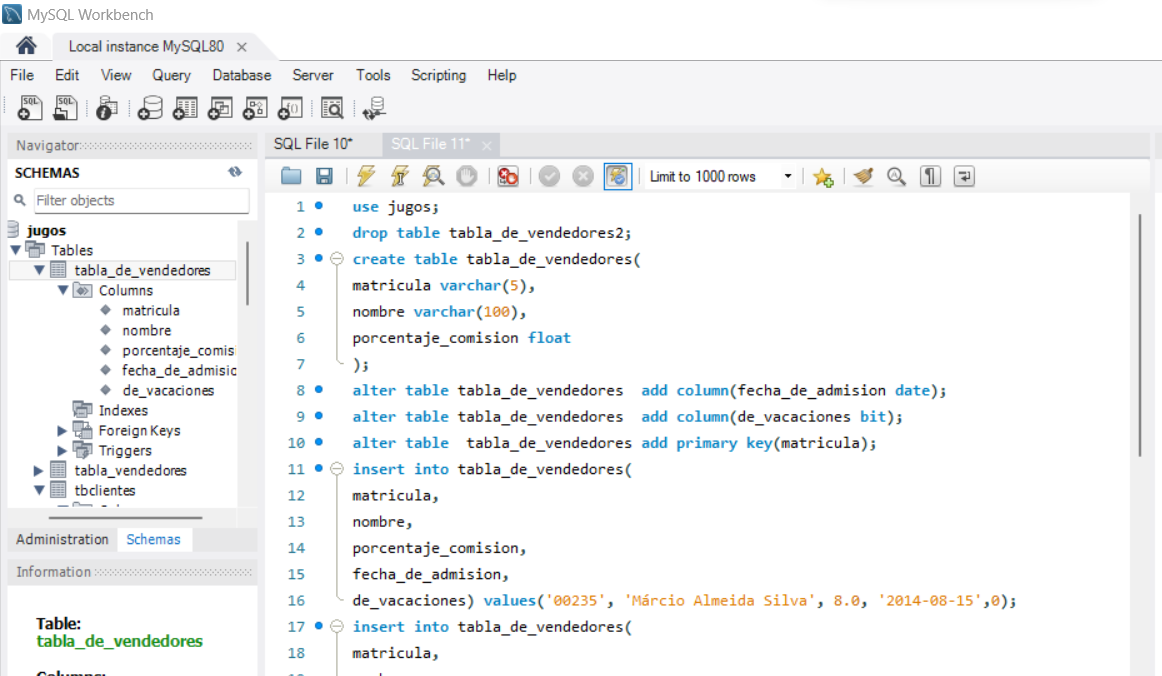This screenshot has width=1162, height=676.
Task: Expand the Foreign Keys node
Action: point(62,430)
